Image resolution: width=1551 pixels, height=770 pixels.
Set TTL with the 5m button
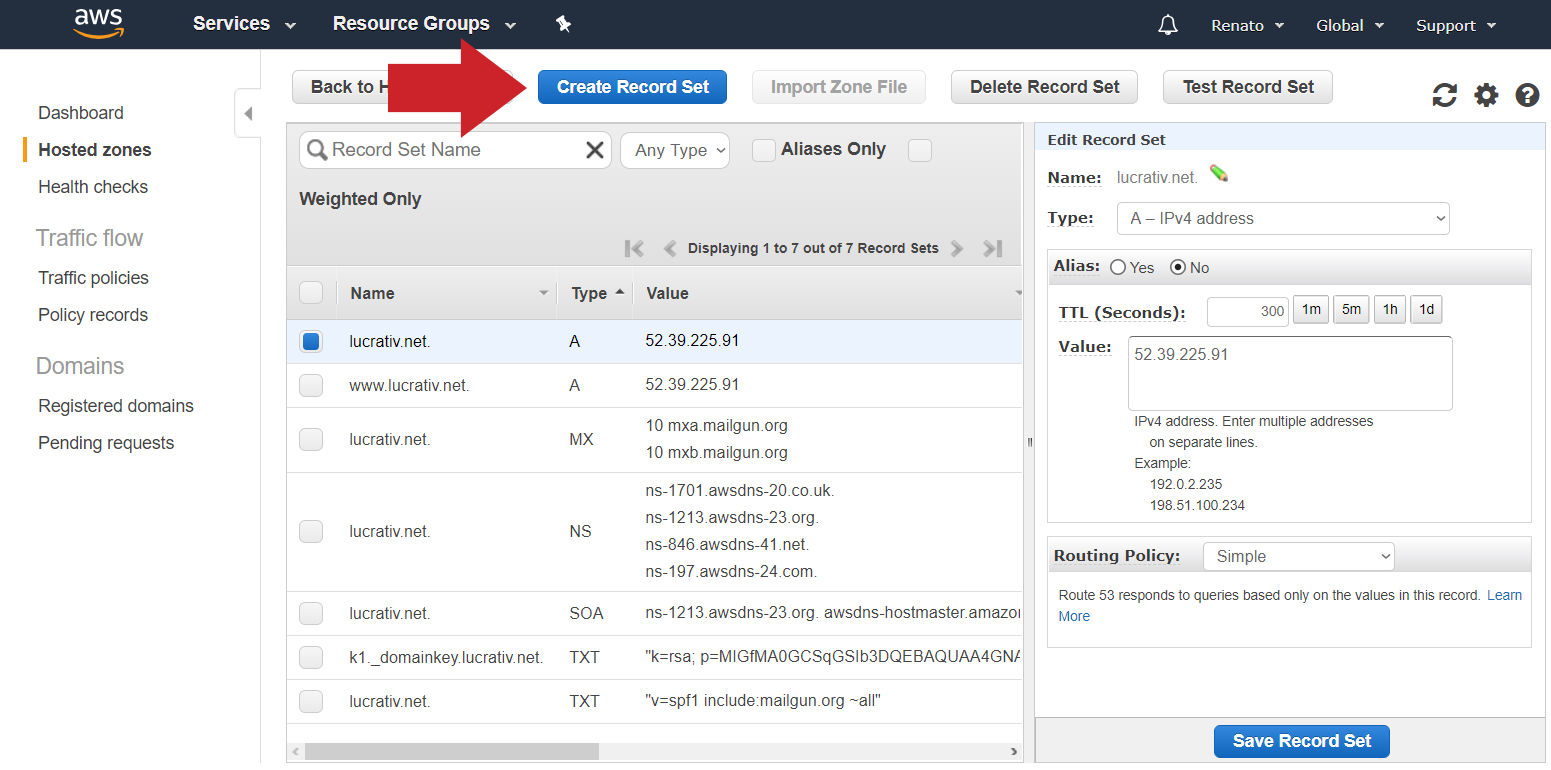pos(1351,310)
